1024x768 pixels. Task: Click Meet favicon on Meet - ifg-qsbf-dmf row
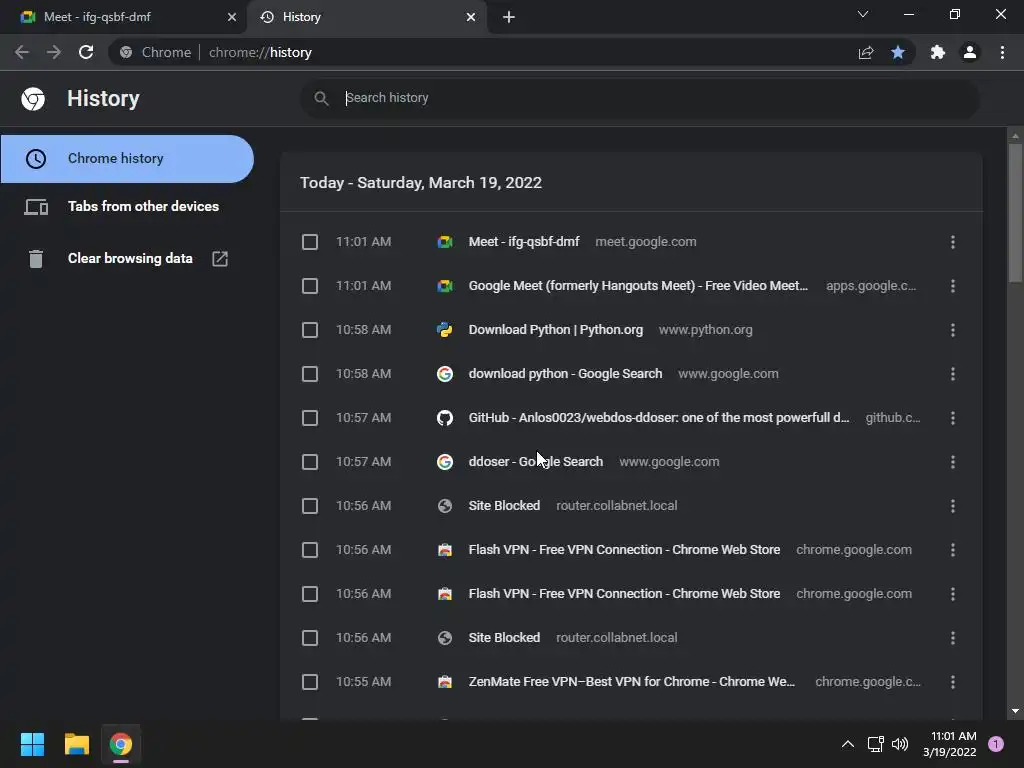pyautogui.click(x=445, y=242)
